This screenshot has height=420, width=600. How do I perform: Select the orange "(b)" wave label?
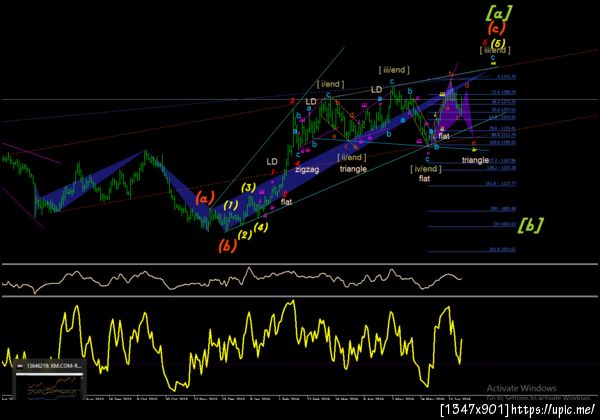click(228, 246)
